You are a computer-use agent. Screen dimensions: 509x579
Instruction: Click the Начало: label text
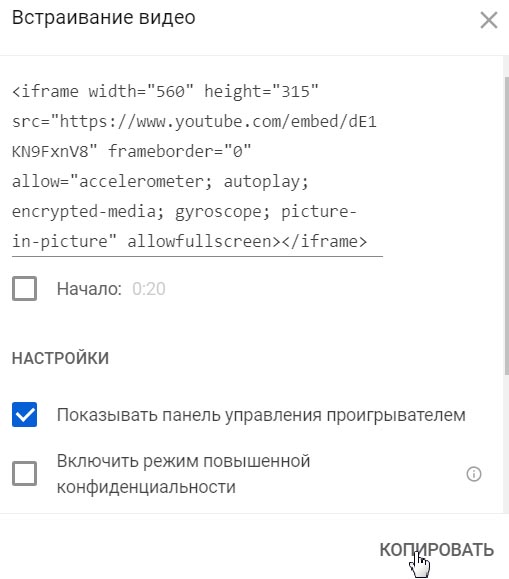click(89, 289)
